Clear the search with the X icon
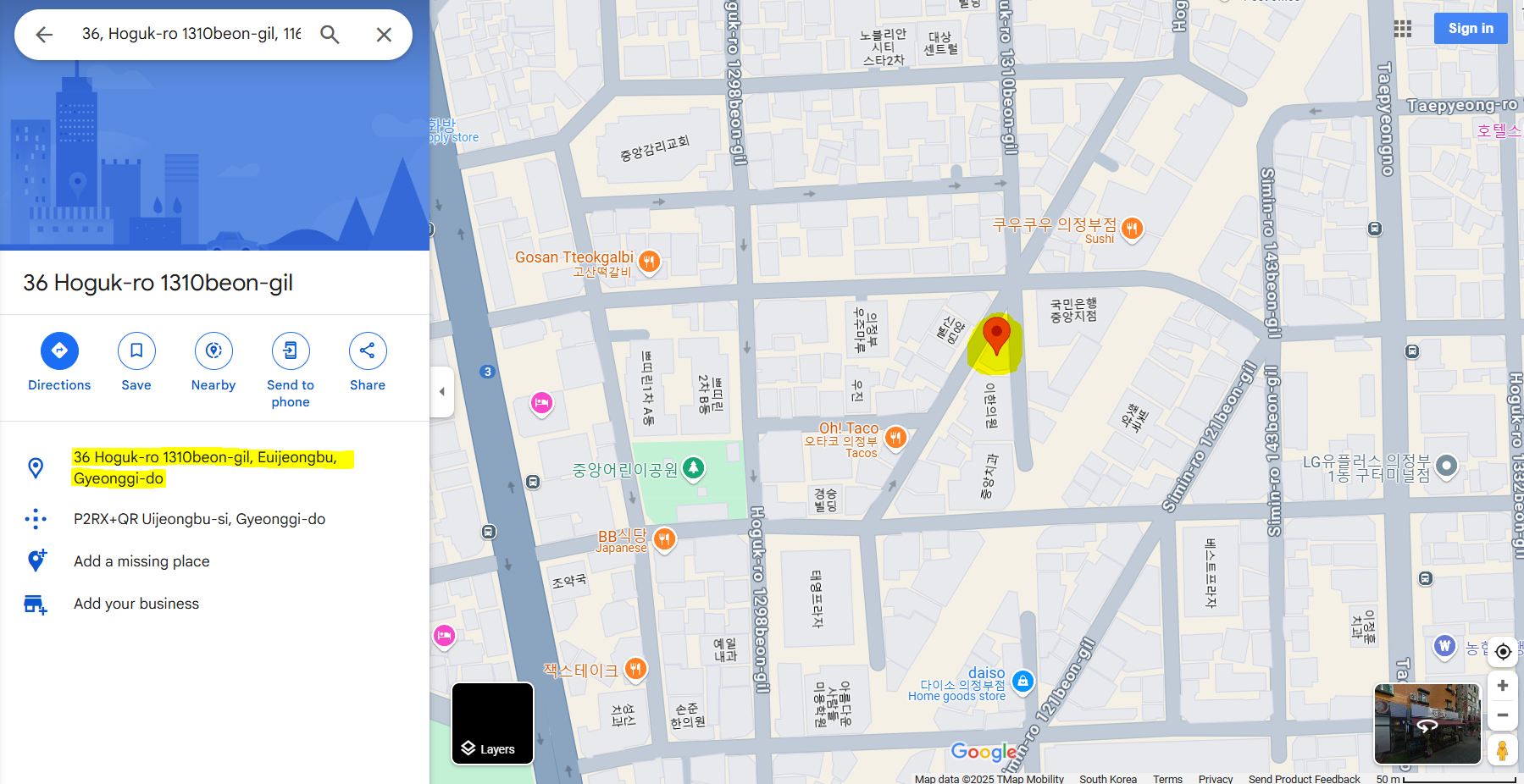 (384, 34)
